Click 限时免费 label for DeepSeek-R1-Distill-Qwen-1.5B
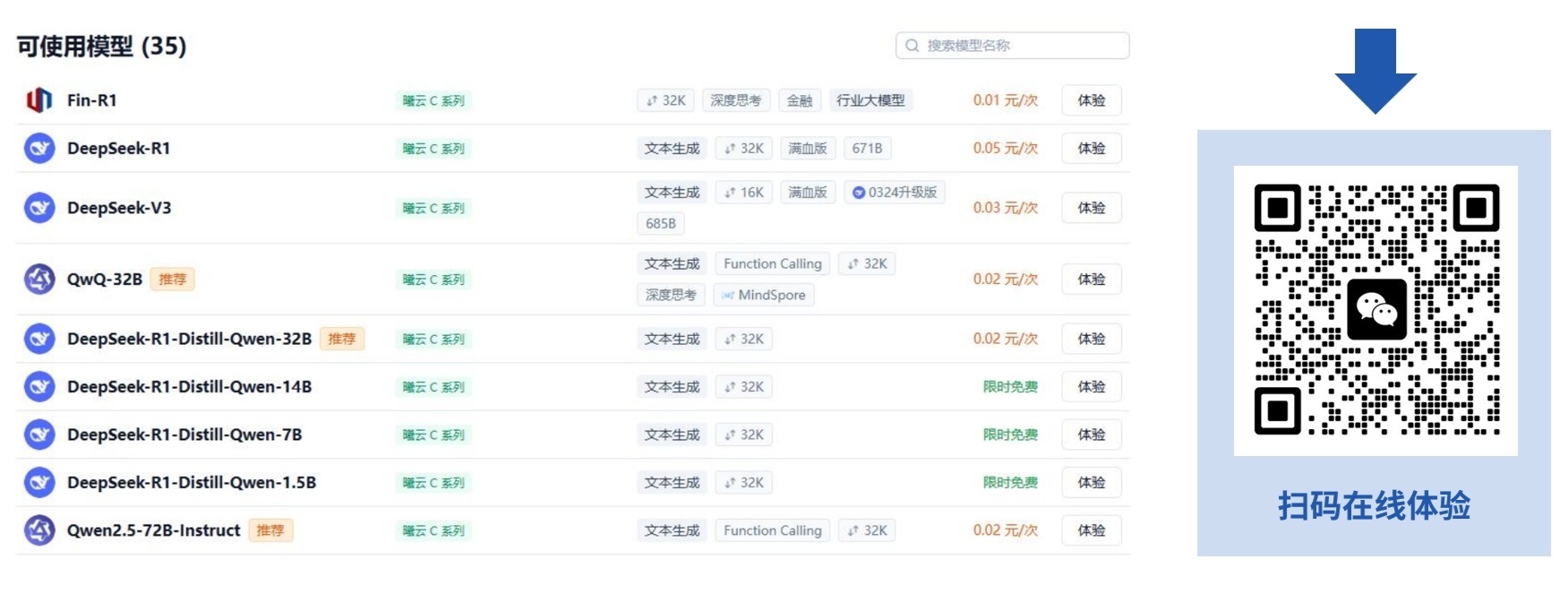Screen dimensions: 1568x594 tap(1010, 482)
